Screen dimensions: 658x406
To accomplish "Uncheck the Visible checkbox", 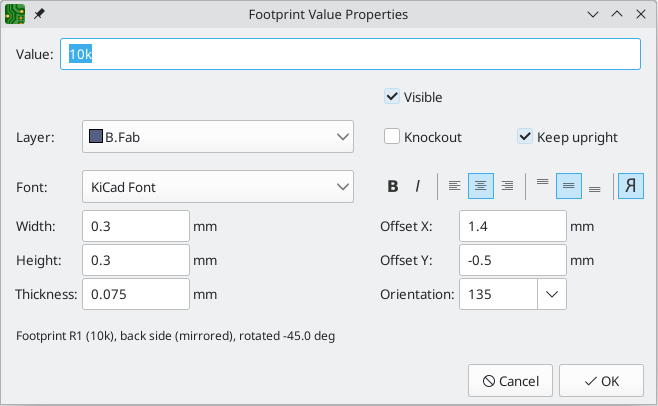I will point(393,97).
